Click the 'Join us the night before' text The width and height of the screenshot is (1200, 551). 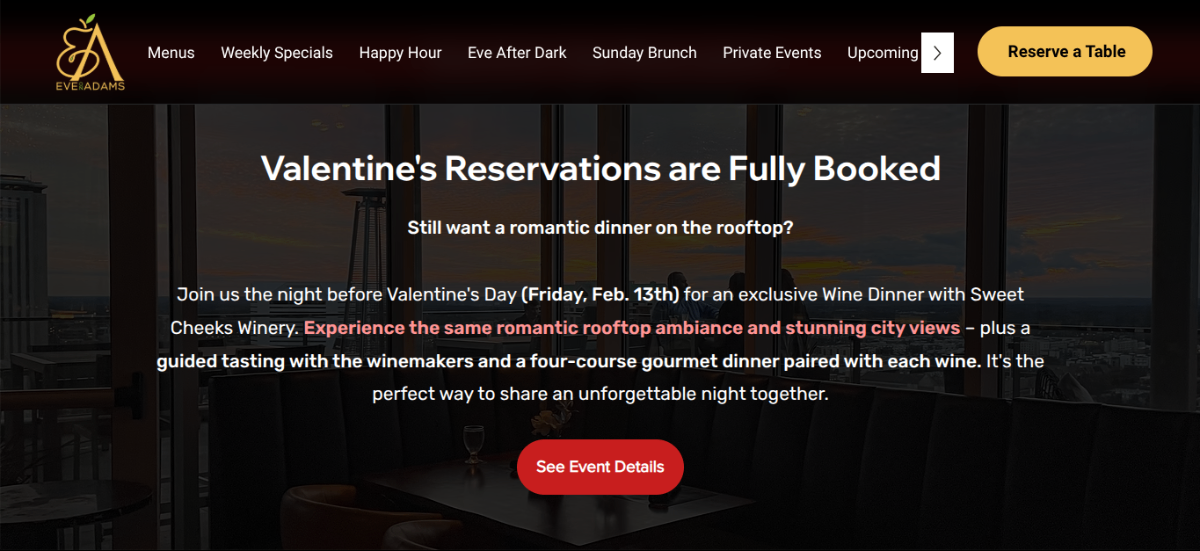(x=346, y=295)
